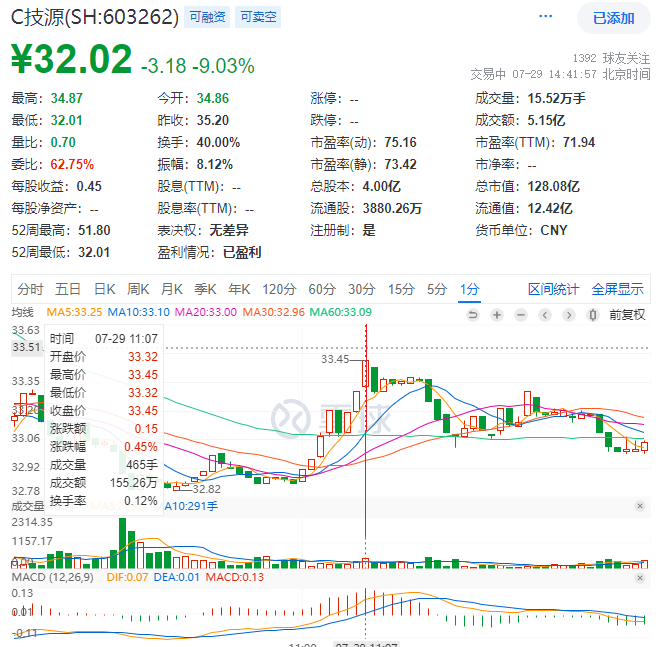The image size is (670, 647).
Task: Open the three-dot more options menu
Action: tap(545, 17)
